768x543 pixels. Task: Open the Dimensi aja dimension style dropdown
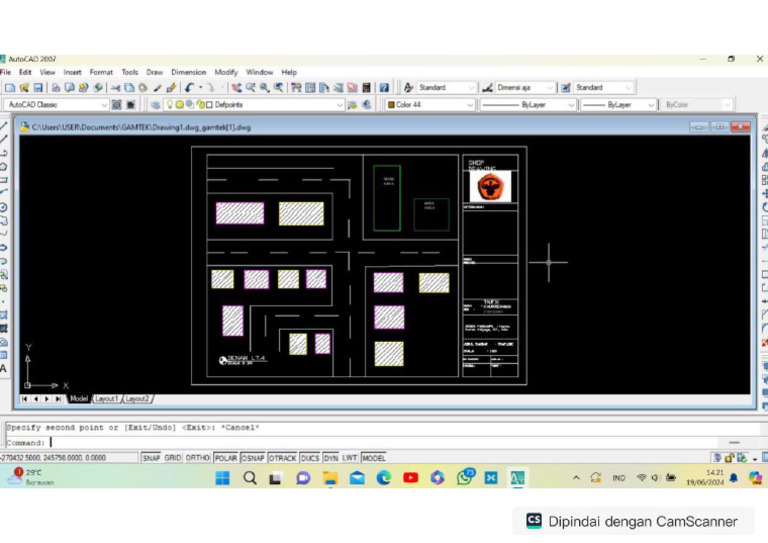pos(525,88)
